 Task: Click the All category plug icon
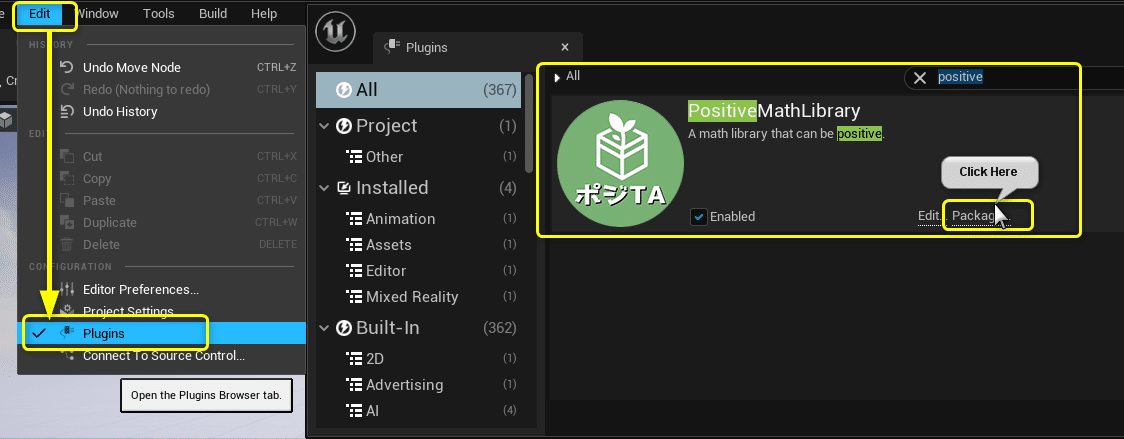click(343, 90)
